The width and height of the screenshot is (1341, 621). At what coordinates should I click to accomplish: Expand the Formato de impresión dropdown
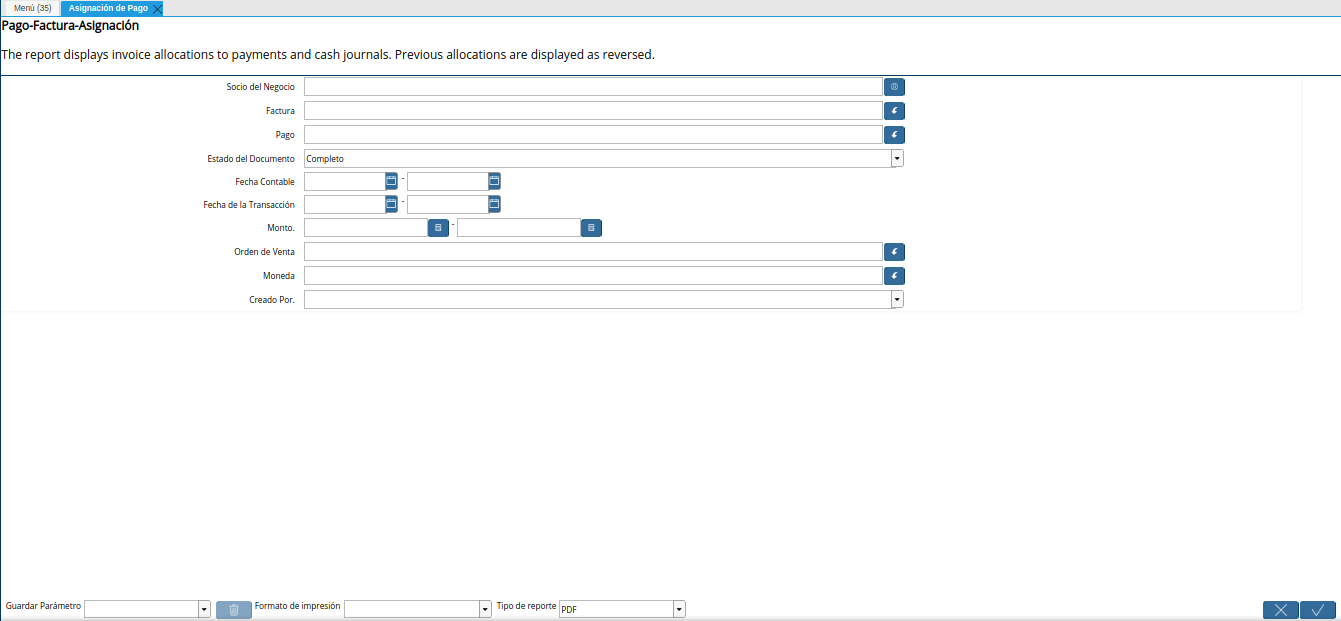pyautogui.click(x=485, y=609)
